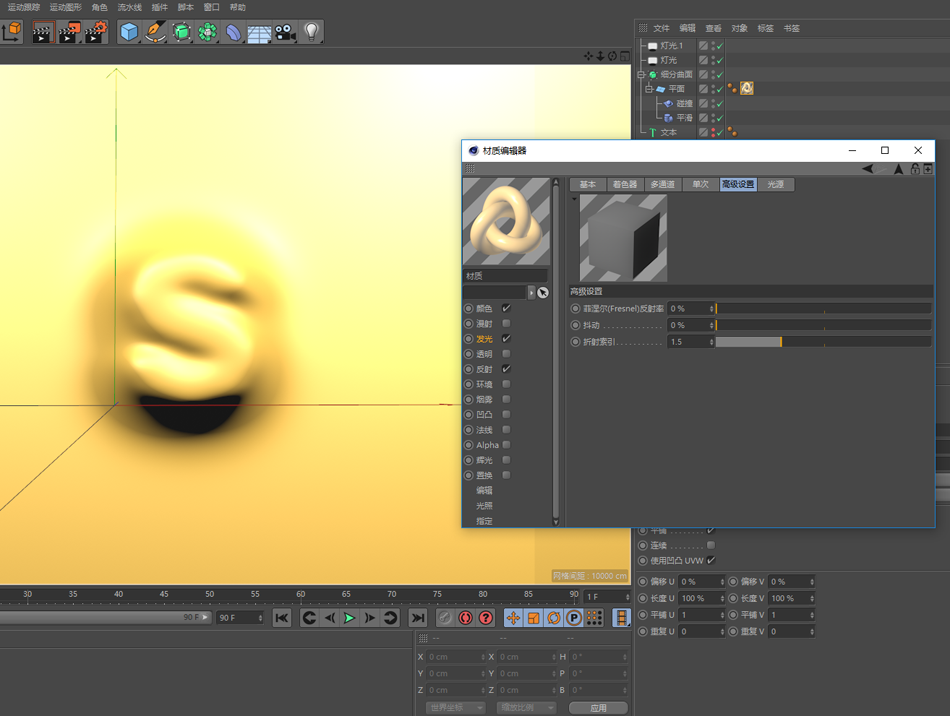Switch to the 光源 tab

(776, 184)
